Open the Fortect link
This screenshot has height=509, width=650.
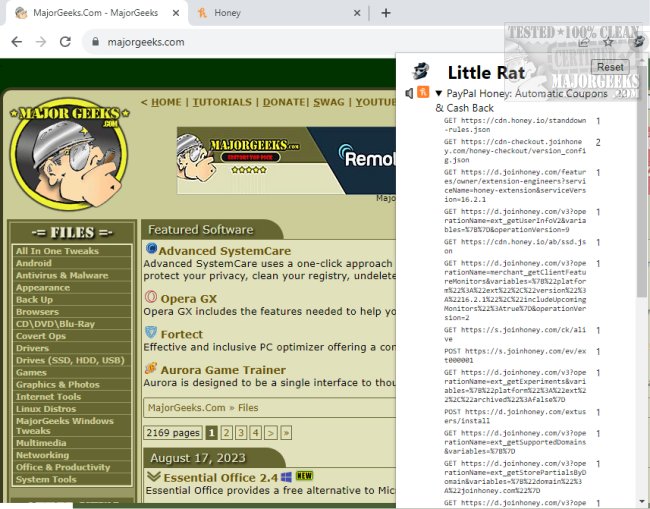(182, 334)
